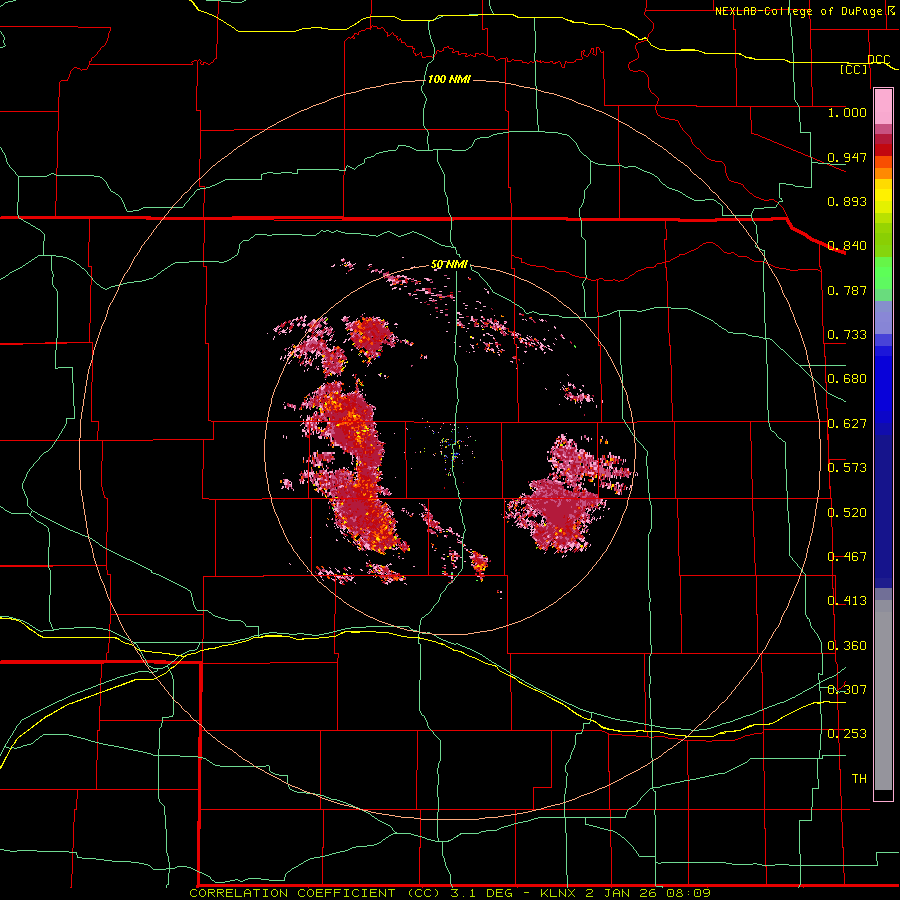This screenshot has width=900, height=900.
Task: Click the 0.307 legend value
Action: (847, 689)
